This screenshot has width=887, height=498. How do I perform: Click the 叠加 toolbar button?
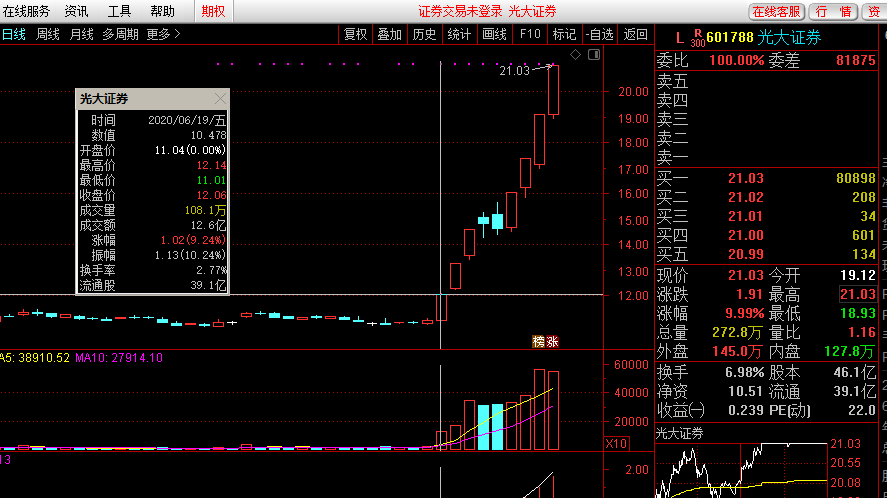389,35
